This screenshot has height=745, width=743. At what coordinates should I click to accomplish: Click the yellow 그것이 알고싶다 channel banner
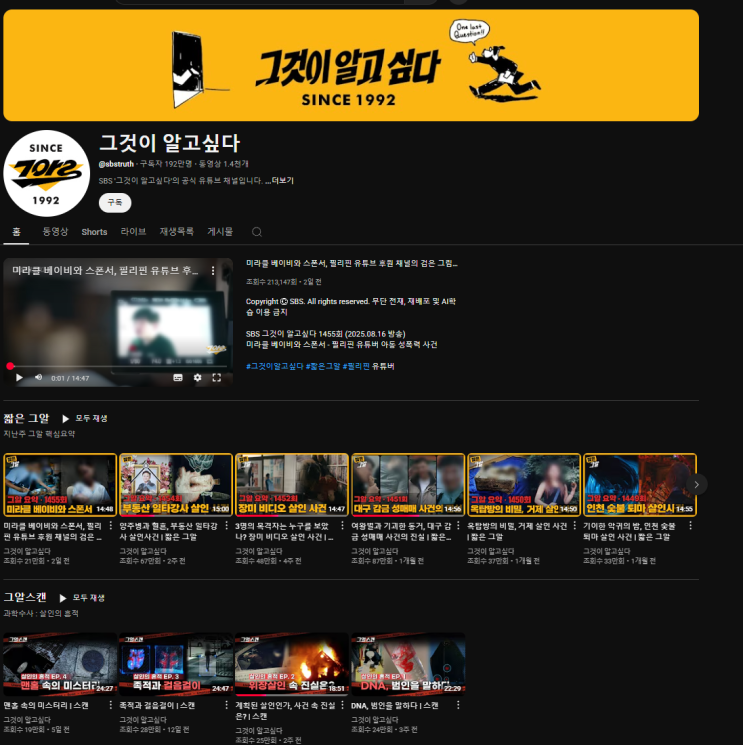[x=351, y=66]
